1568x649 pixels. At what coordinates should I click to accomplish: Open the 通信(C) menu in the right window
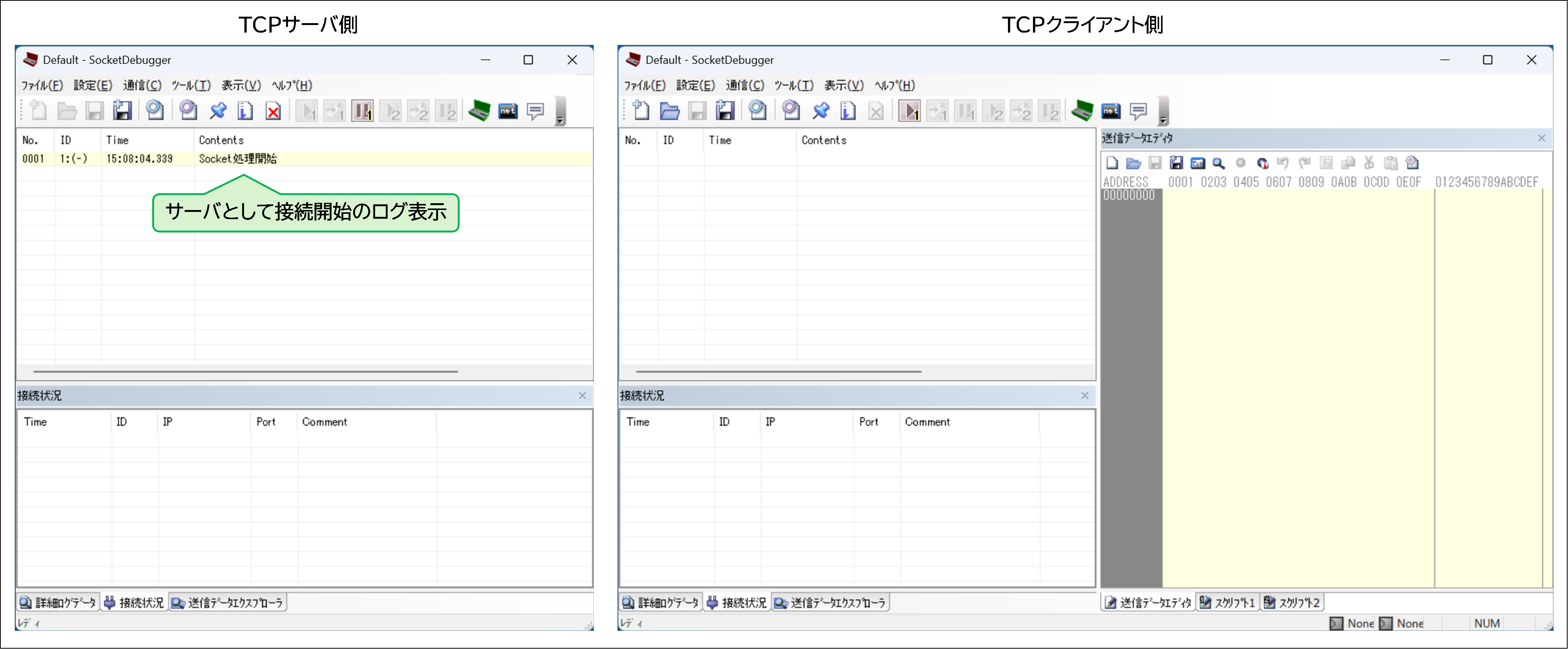pyautogui.click(x=745, y=85)
